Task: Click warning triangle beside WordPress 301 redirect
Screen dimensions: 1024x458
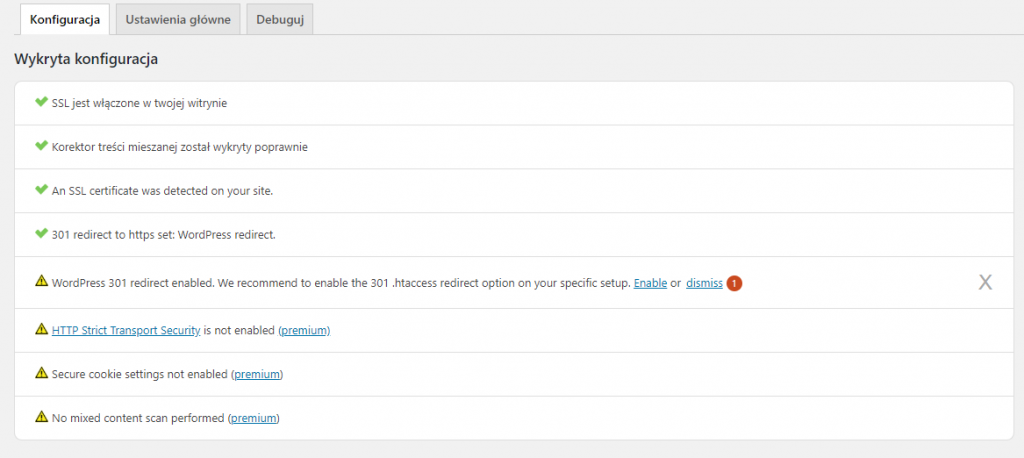Action: click(x=41, y=283)
